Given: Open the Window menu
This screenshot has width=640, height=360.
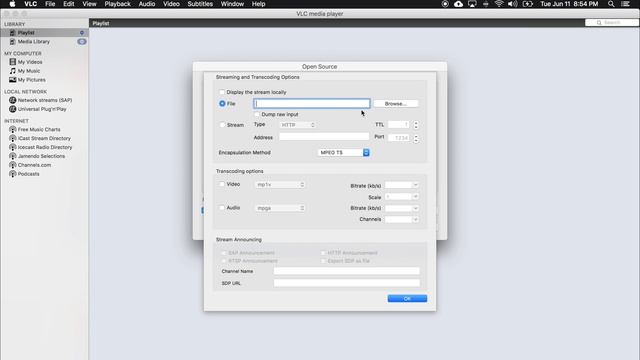Looking at the screenshot, I should click(232, 4).
